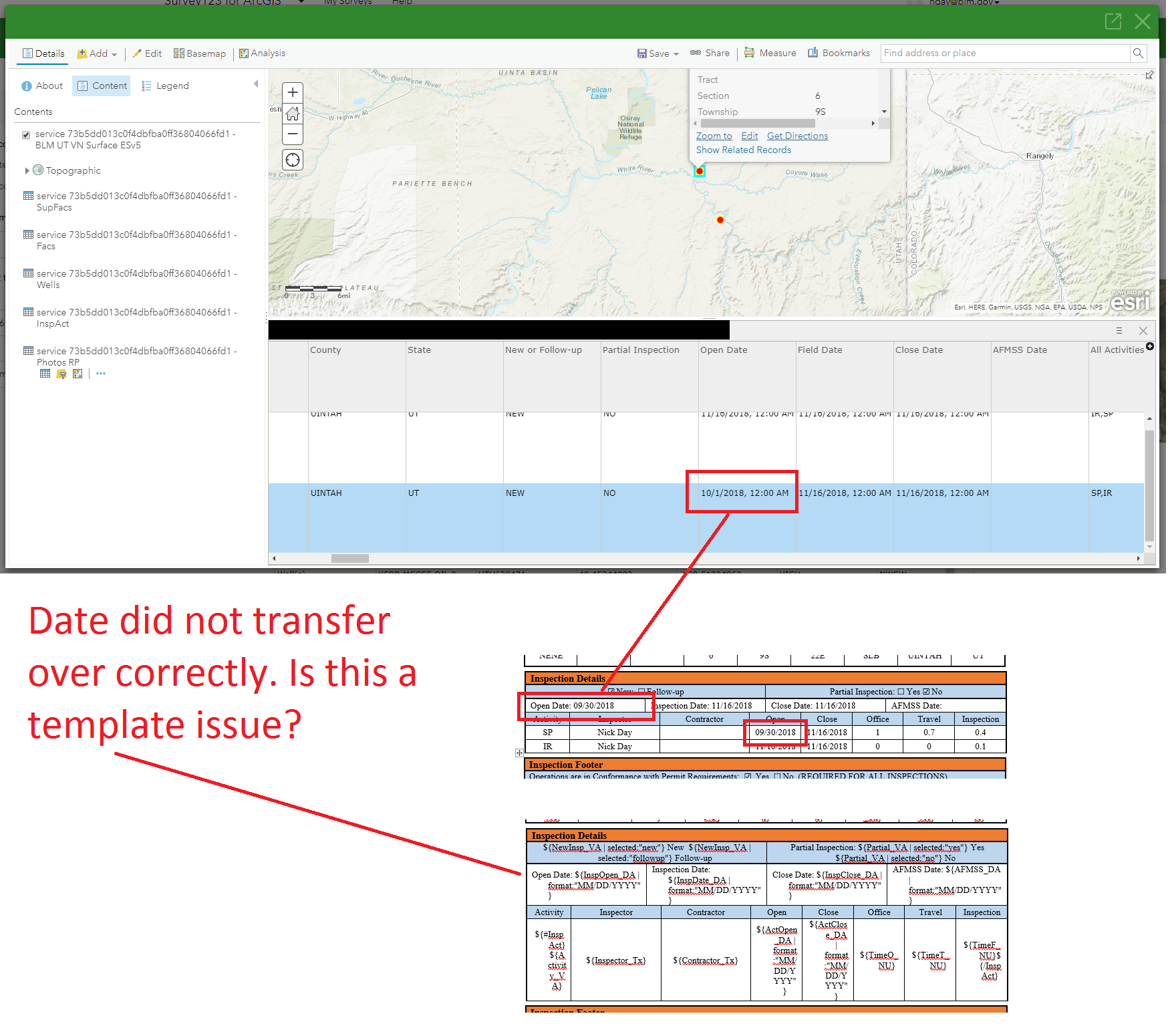Image resolution: width=1172 pixels, height=1036 pixels.
Task: Select the SupFacs table
Action: [136, 201]
